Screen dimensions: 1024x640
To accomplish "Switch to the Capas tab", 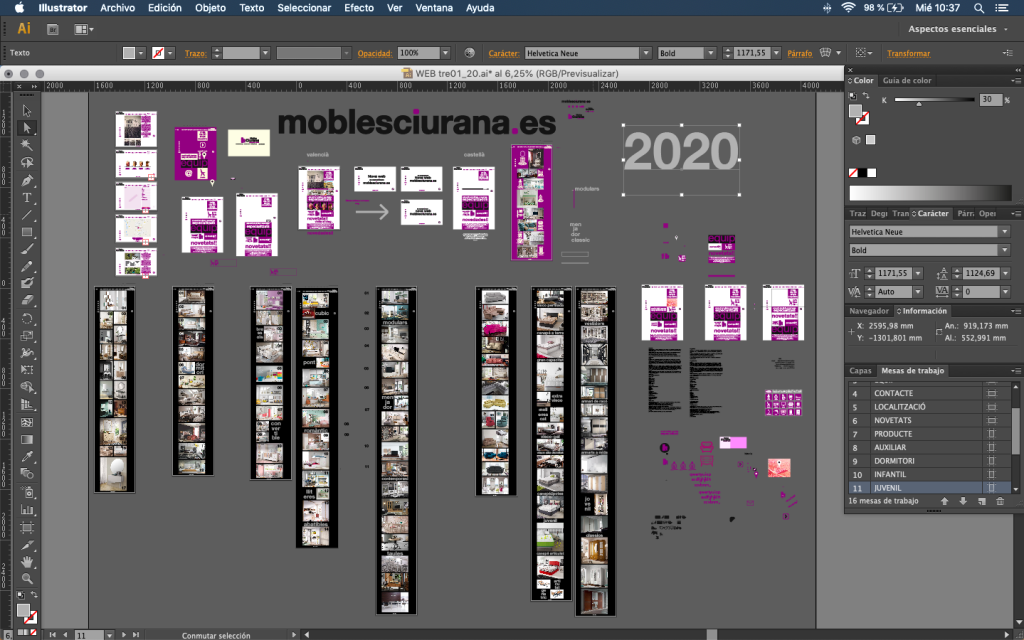I will 860,370.
